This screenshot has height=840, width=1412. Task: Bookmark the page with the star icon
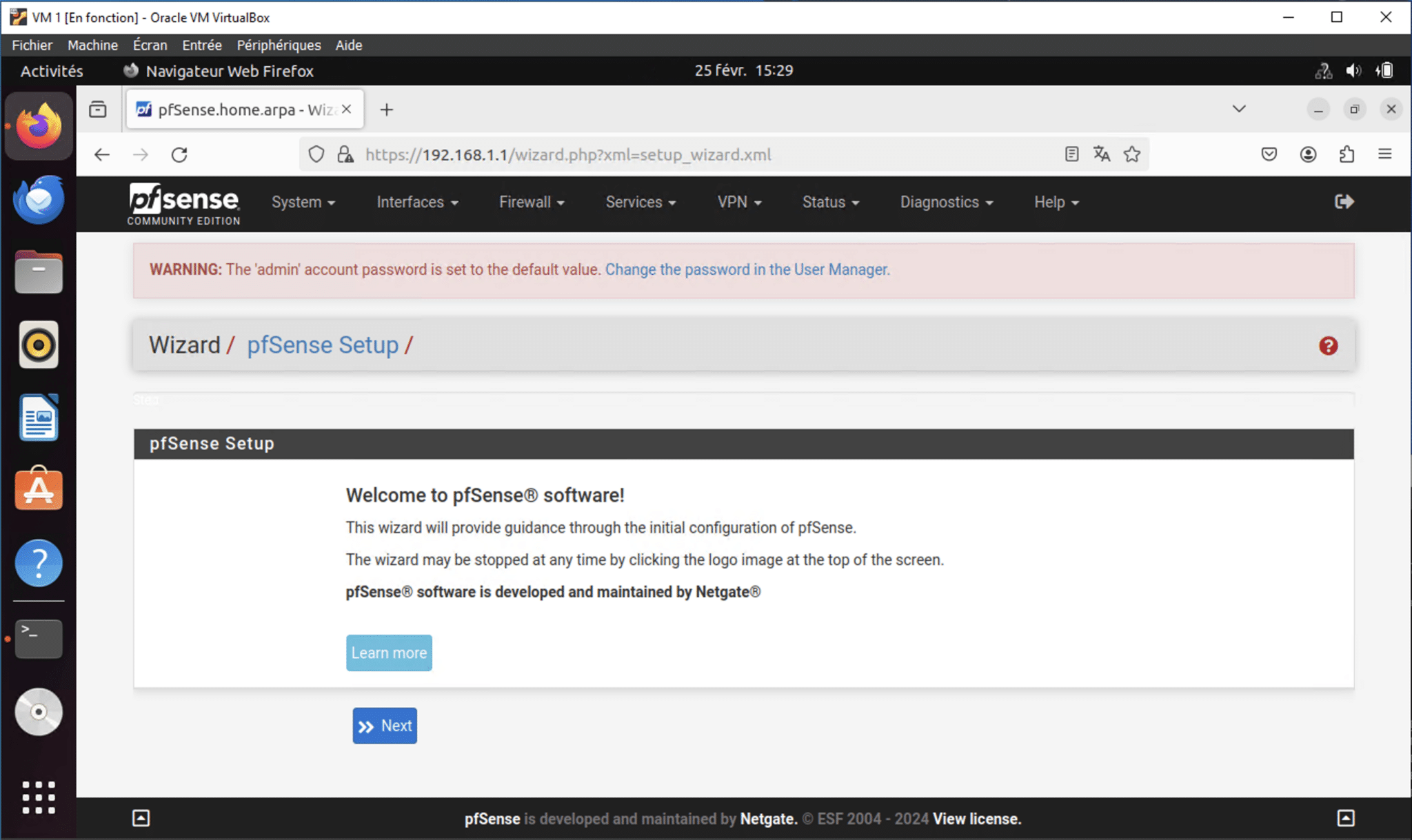(1133, 154)
